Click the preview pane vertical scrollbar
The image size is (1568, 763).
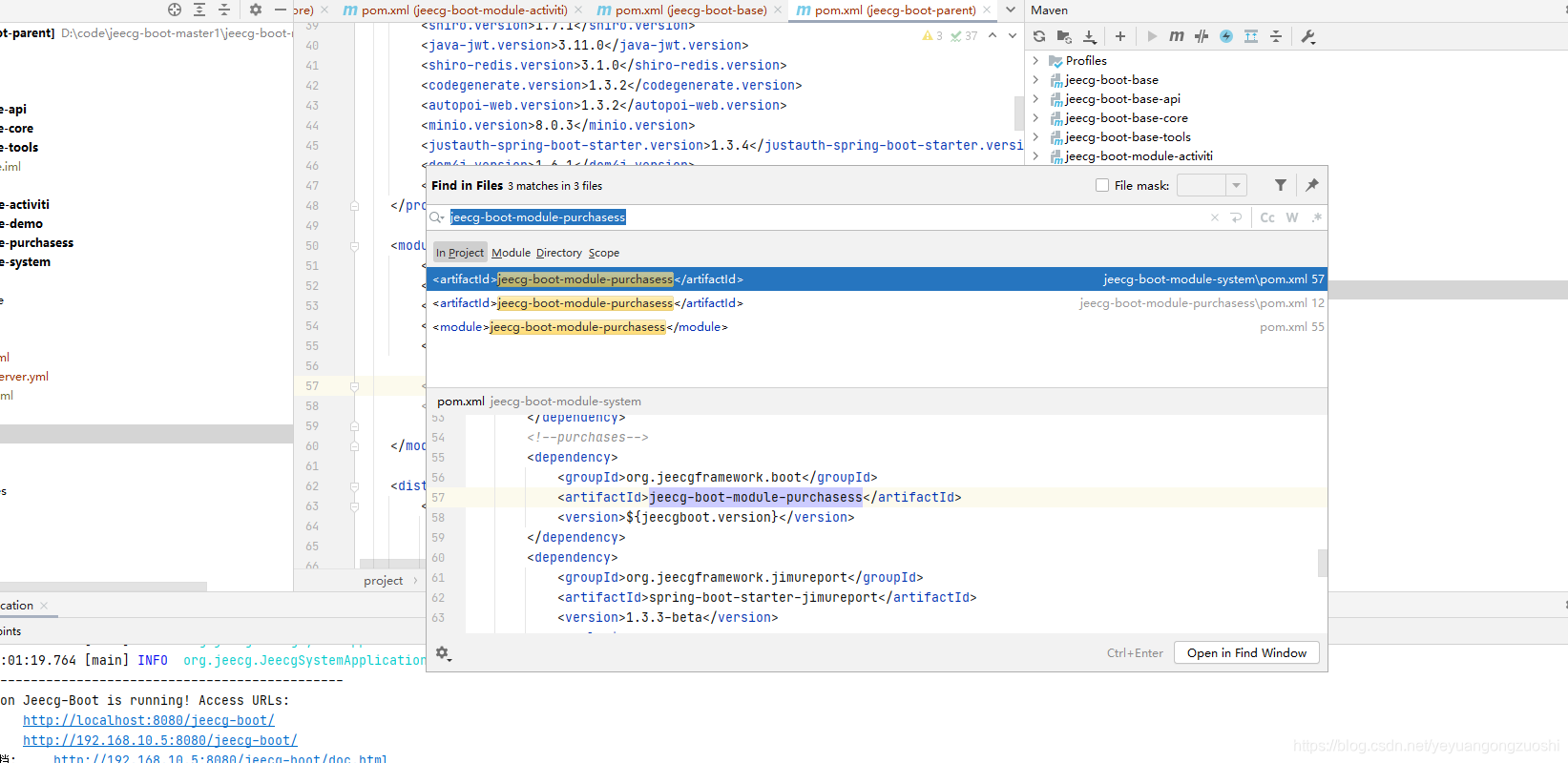pyautogui.click(x=1323, y=563)
